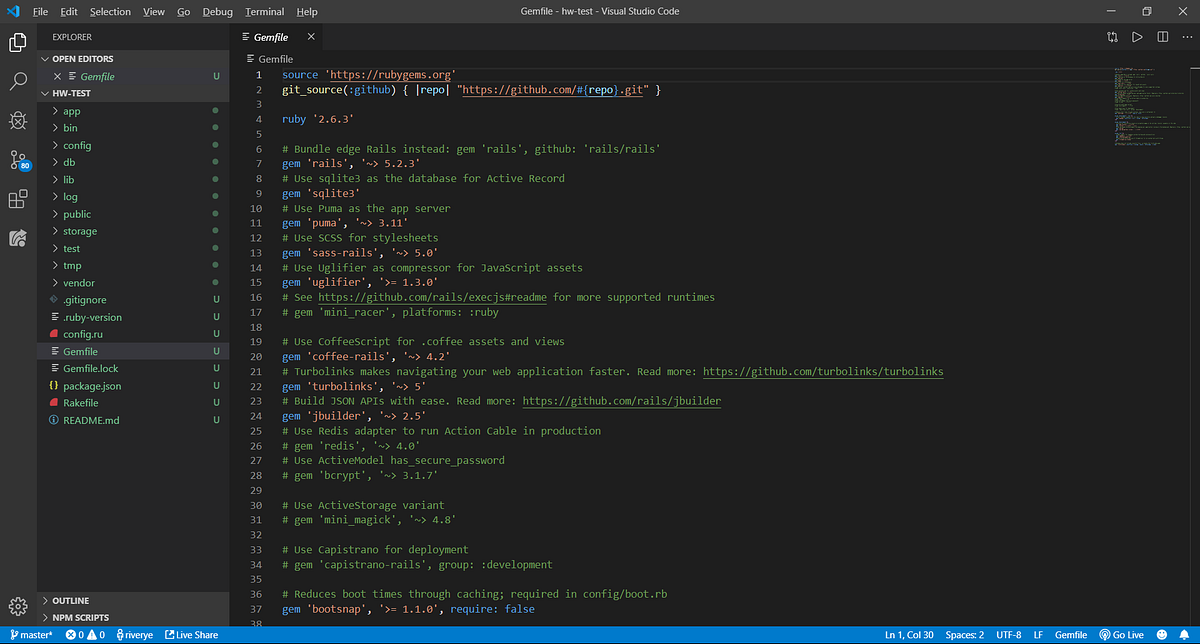Screen dimensions: 1200x644
Task: Open the Extensions view
Action: 18,200
